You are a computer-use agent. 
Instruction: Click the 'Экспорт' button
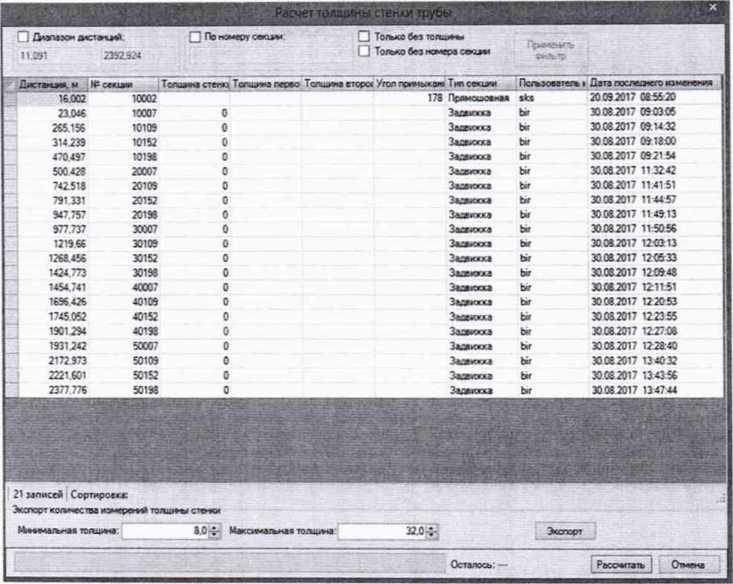pos(566,530)
